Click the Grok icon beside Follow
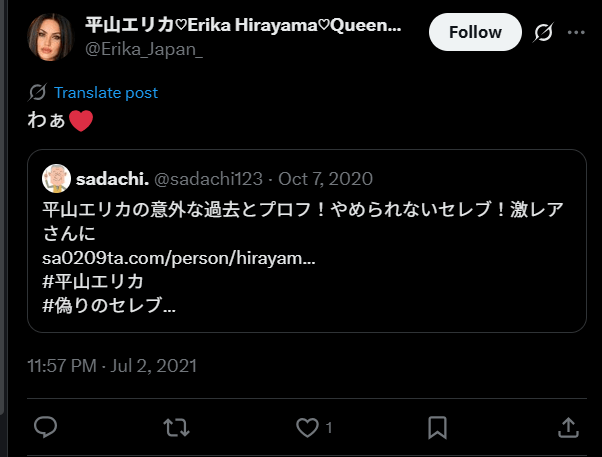The height and width of the screenshot is (457, 602). click(x=544, y=33)
